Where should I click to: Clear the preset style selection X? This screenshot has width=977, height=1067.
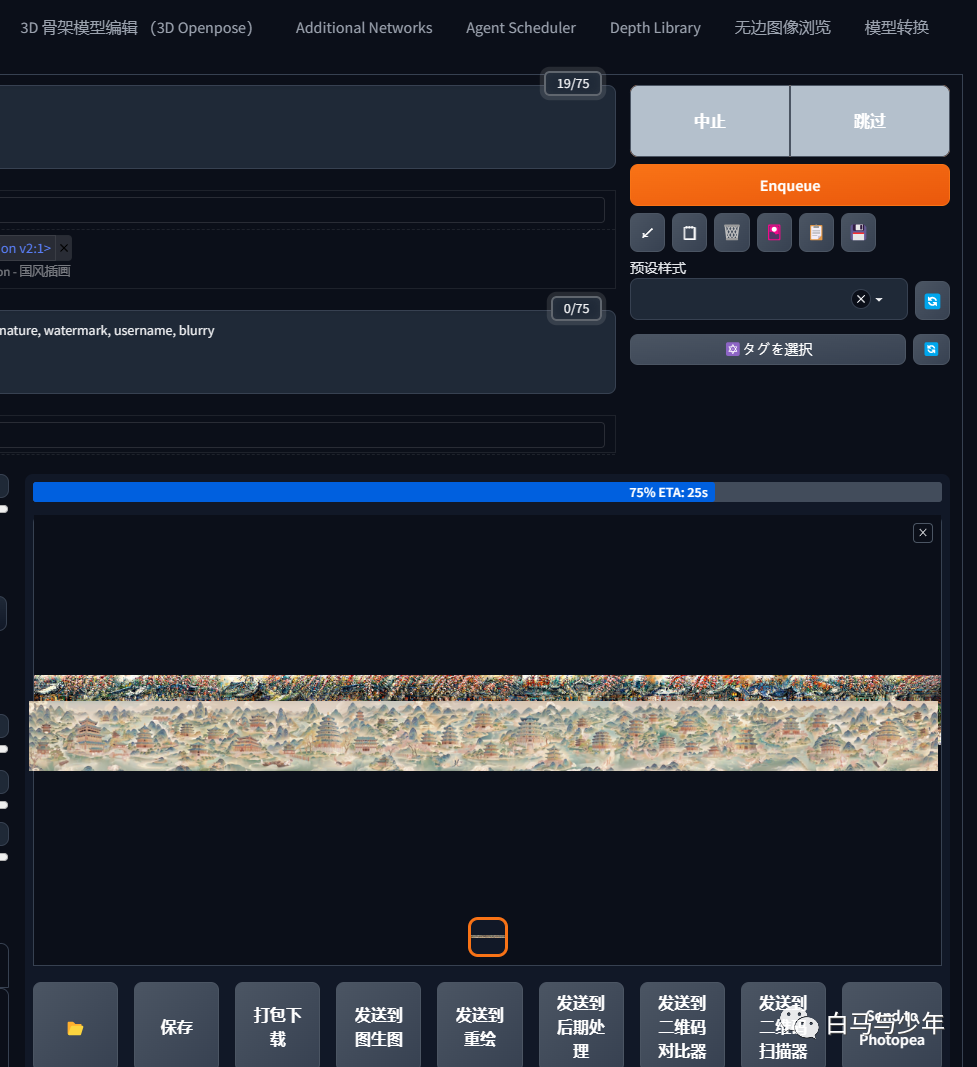pyautogui.click(x=861, y=299)
